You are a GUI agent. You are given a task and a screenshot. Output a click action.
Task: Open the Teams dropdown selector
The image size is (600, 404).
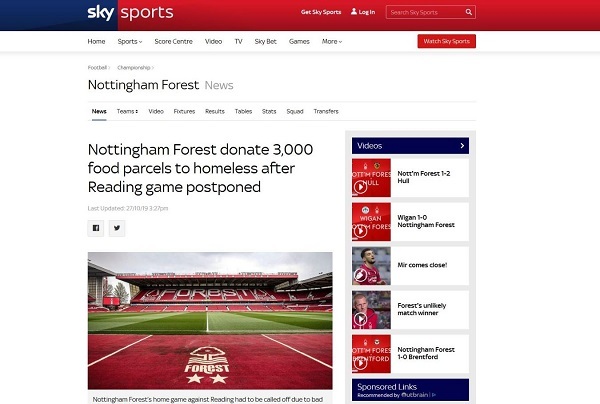click(127, 111)
